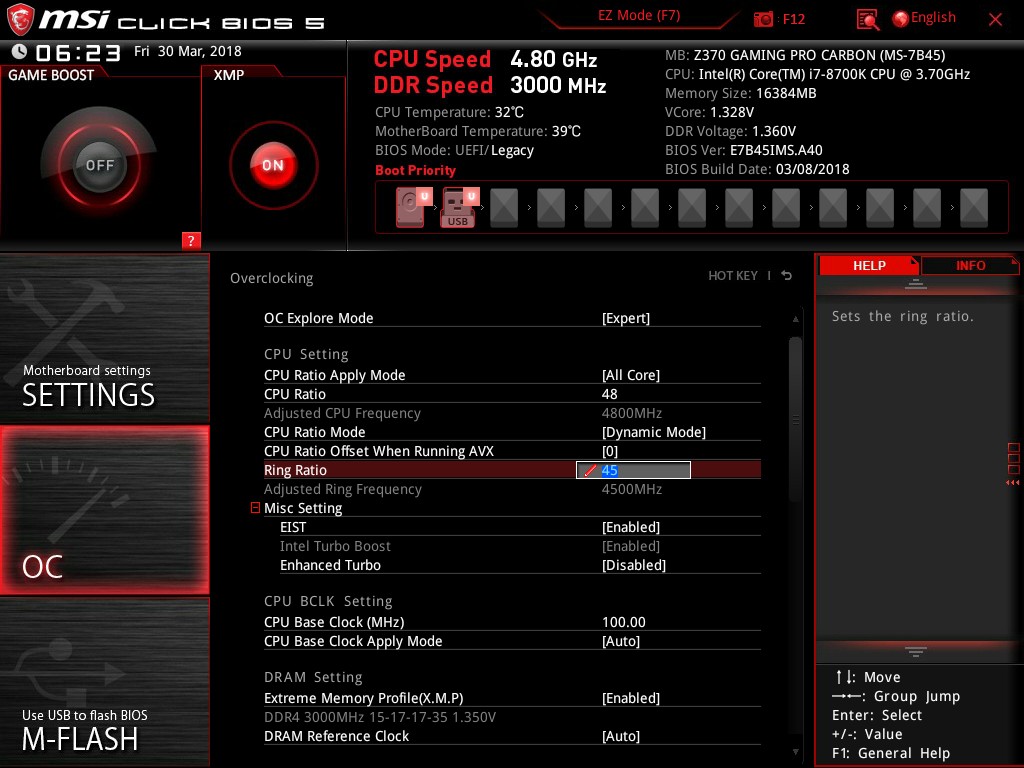Toggle the XMP ON button
This screenshot has width=1024, height=768.
[273, 165]
